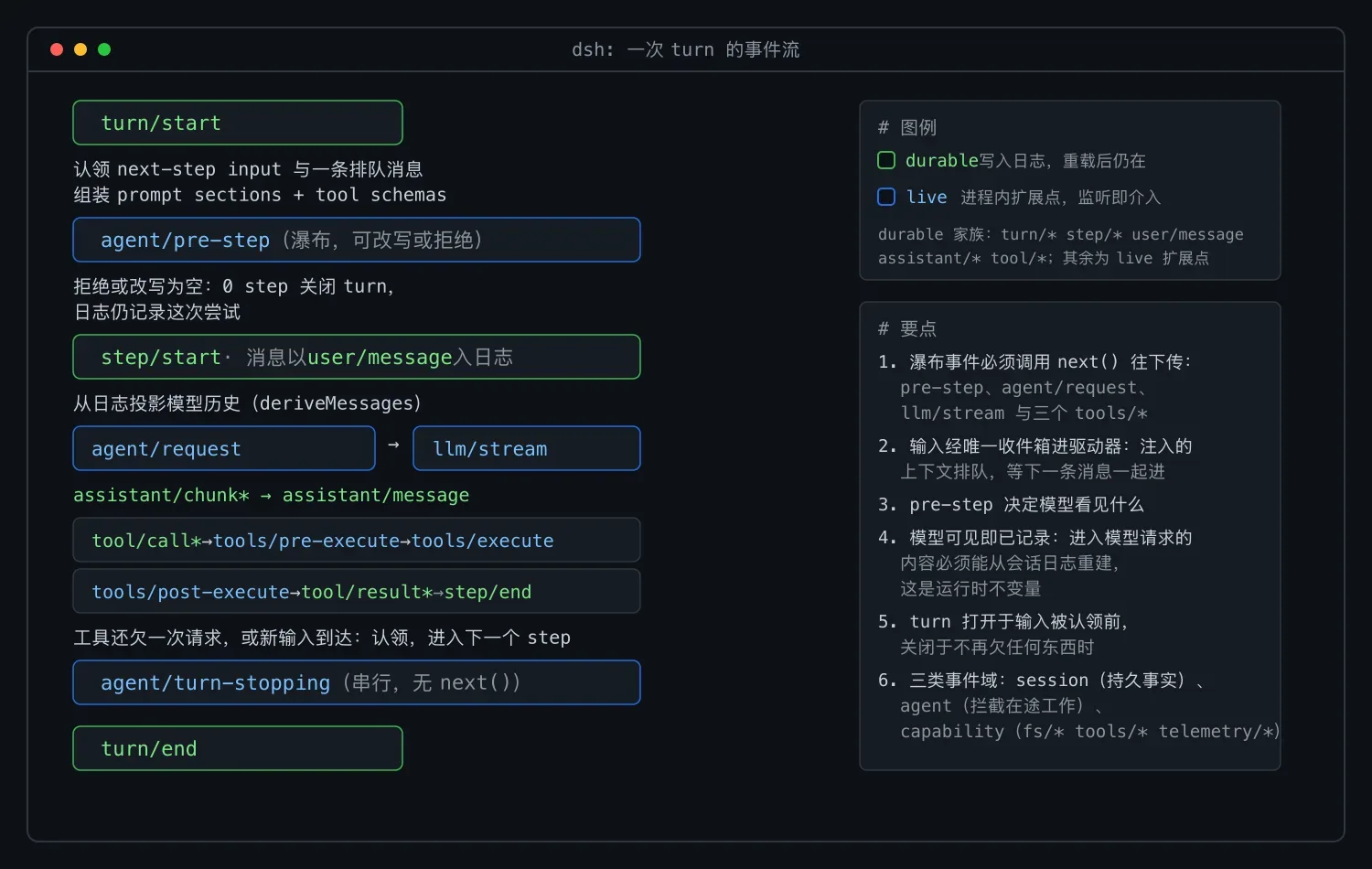Image resolution: width=1372 pixels, height=869 pixels.
Task: Click the step/start event box
Action: [x=357, y=357]
